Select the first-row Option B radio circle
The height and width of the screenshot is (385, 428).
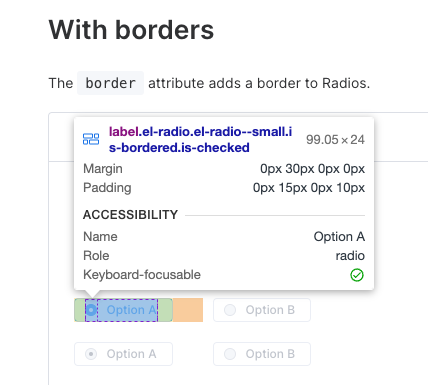tap(230, 310)
